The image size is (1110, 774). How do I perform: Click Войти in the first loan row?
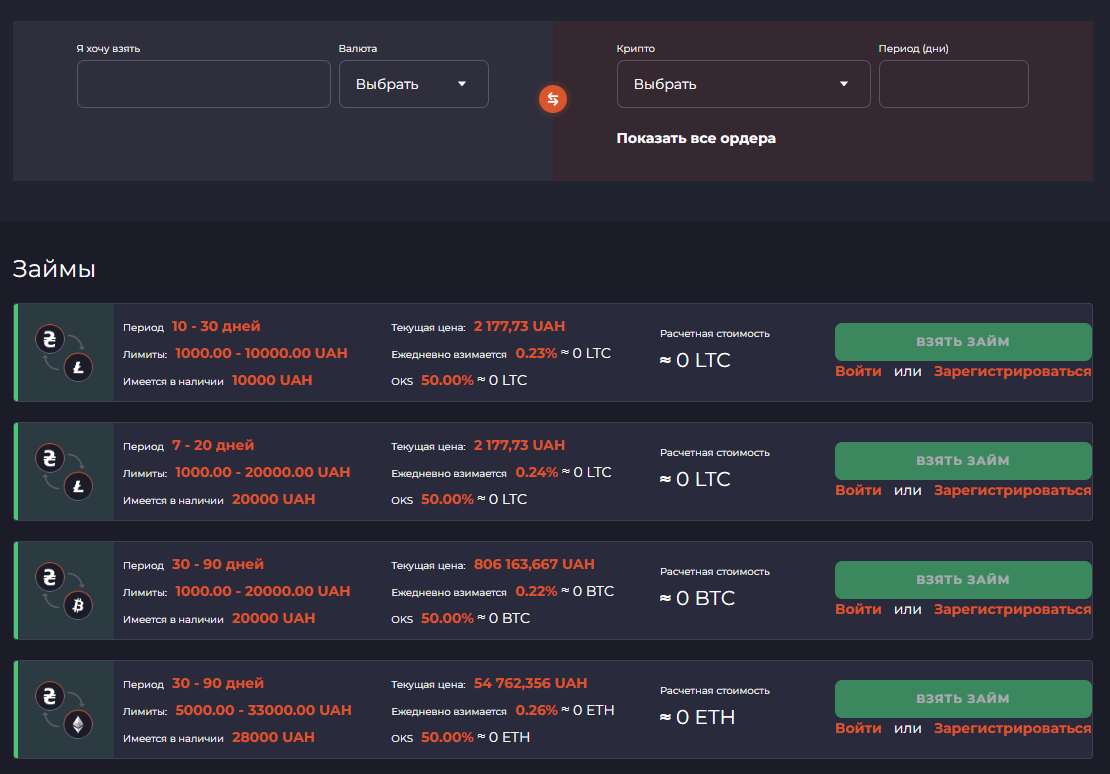click(x=858, y=371)
